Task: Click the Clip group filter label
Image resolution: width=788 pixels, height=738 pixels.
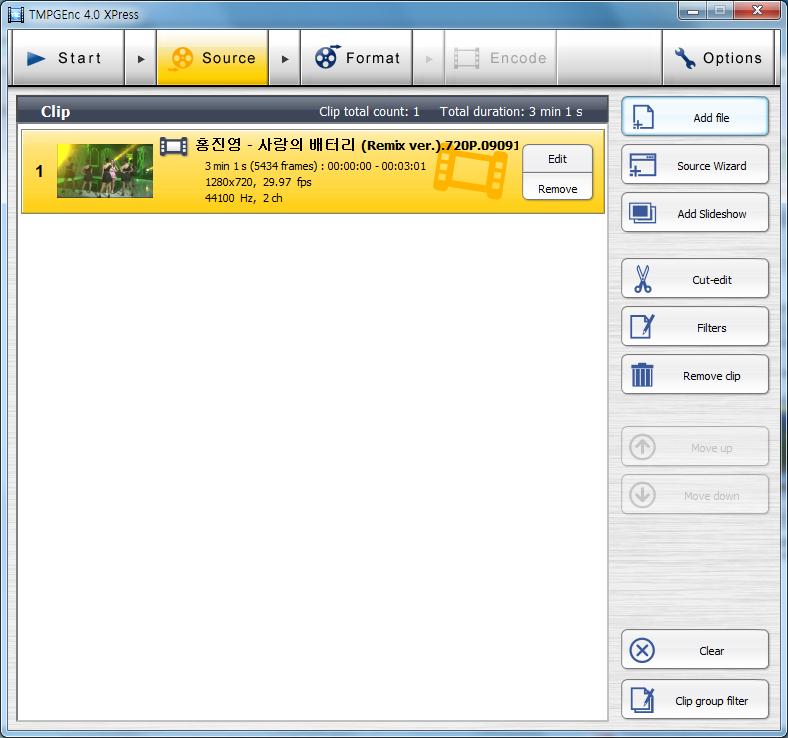Action: click(x=712, y=700)
